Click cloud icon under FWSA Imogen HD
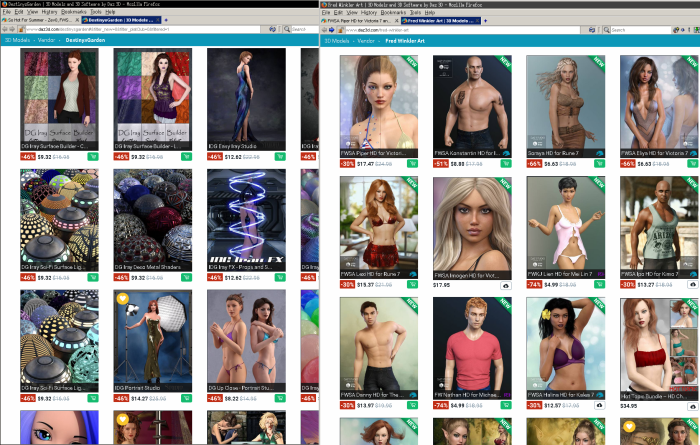 tap(506, 286)
